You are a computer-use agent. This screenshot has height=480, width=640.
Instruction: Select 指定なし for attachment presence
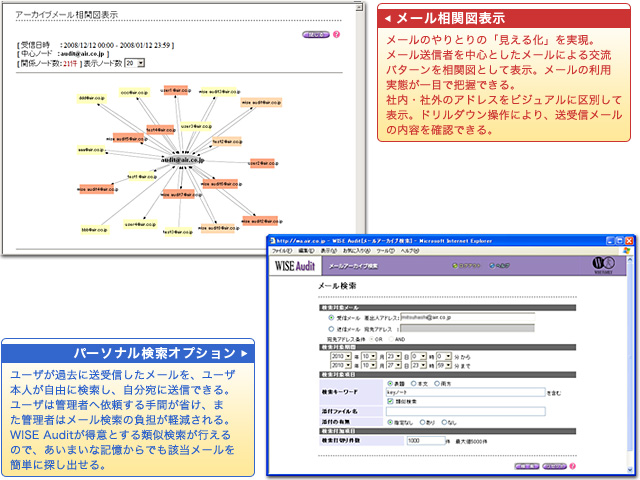point(390,422)
